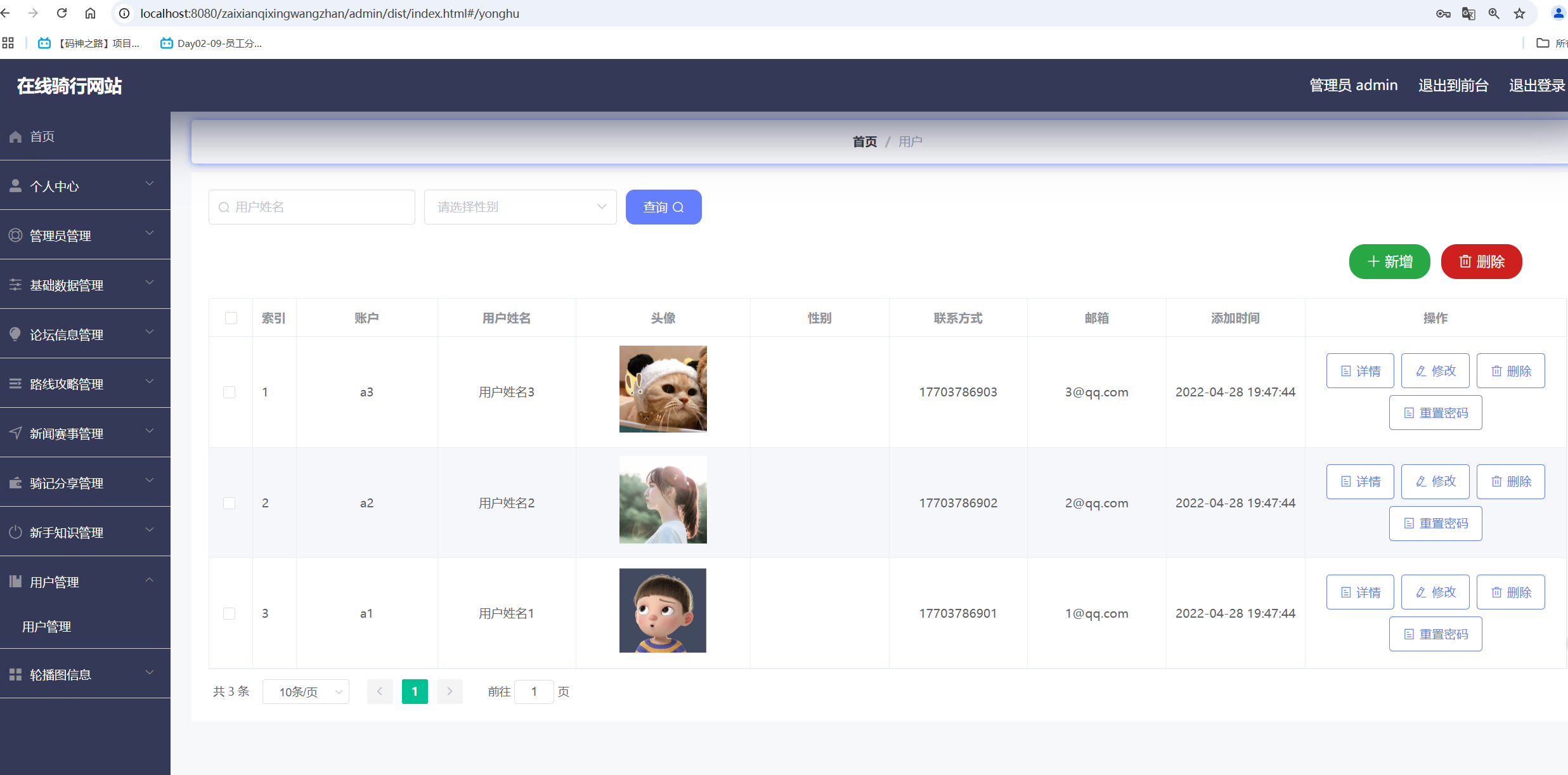Check the row checkbox for a3
This screenshot has height=775, width=1568.
[230, 392]
